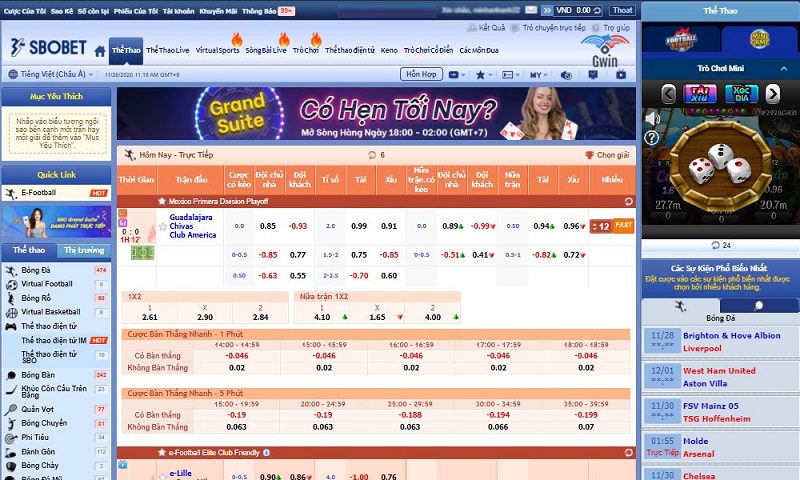This screenshot has height=480, width=800.
Task: Open Sòng Bài Live menu
Action: tap(266, 50)
